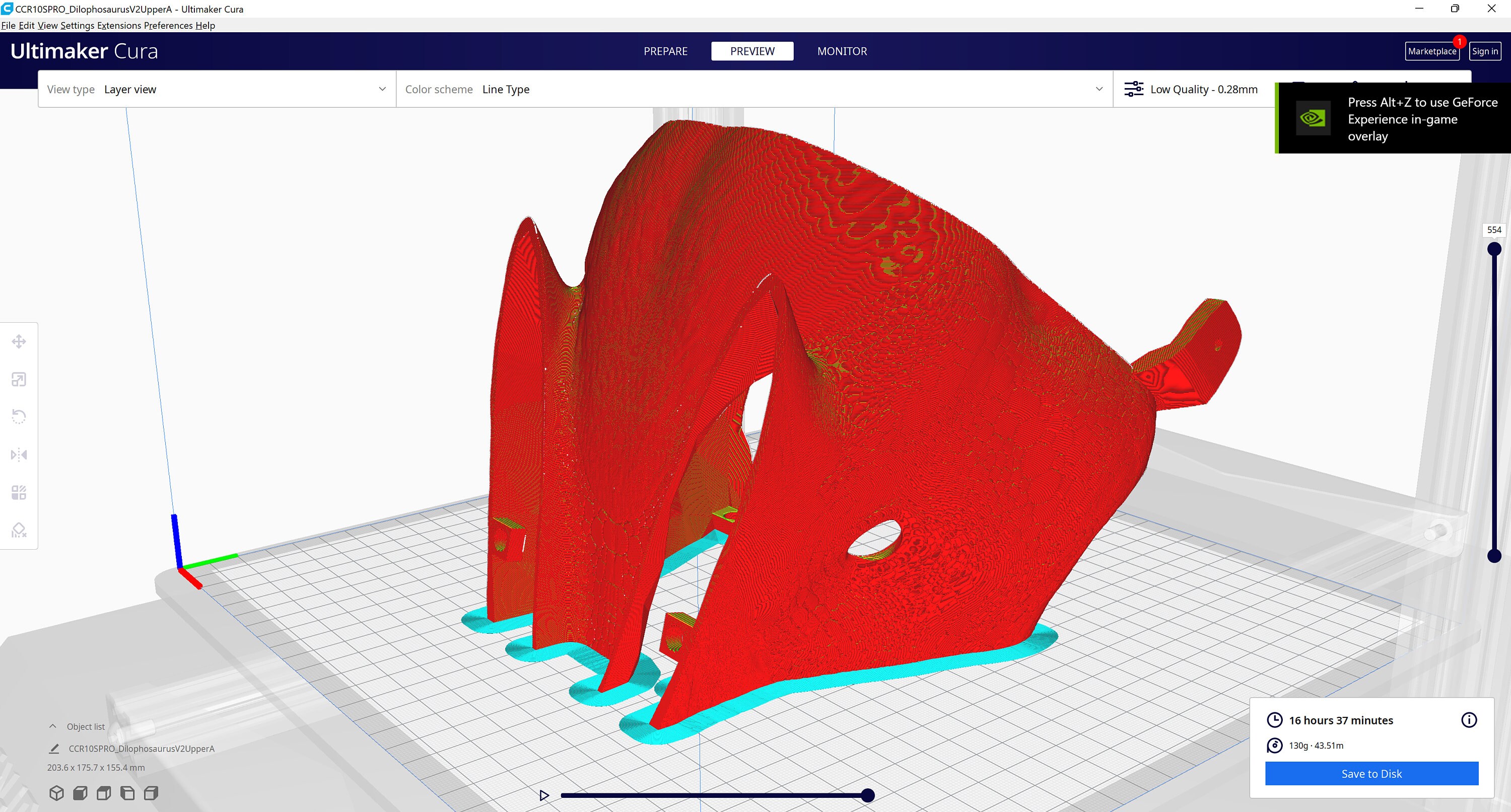Select the Scale tool in left toolbar
The image size is (1511, 812).
tap(19, 380)
